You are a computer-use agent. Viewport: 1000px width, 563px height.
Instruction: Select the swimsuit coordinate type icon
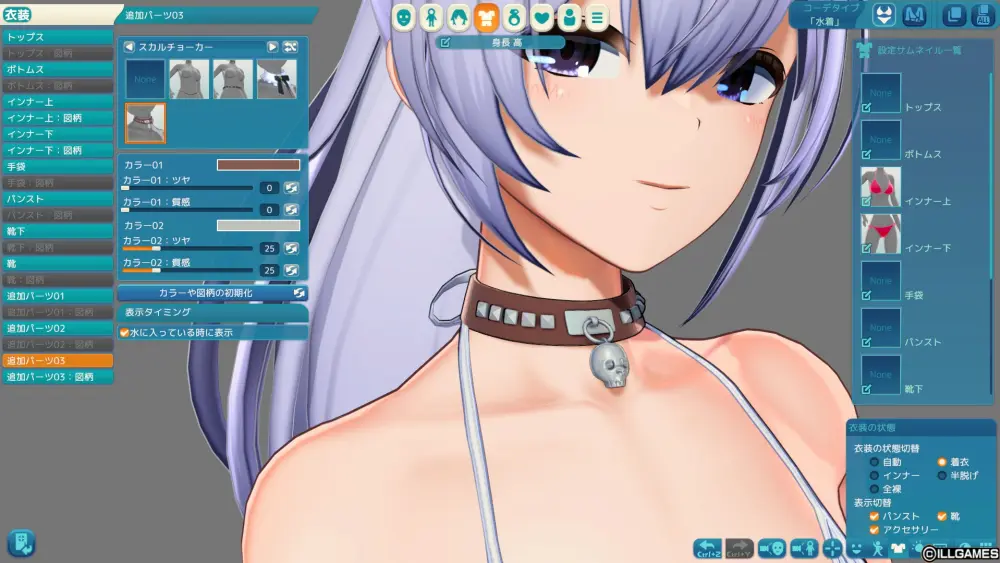click(884, 15)
